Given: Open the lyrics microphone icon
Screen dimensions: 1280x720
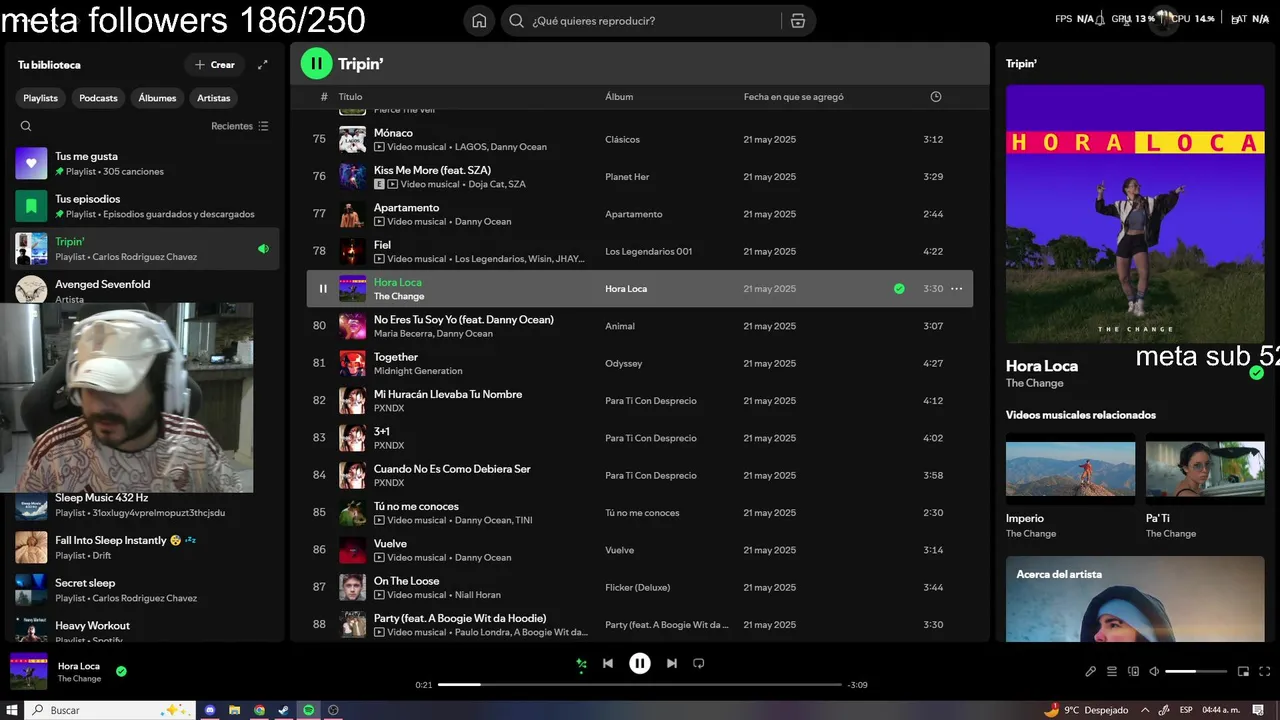Looking at the screenshot, I should [1090, 671].
